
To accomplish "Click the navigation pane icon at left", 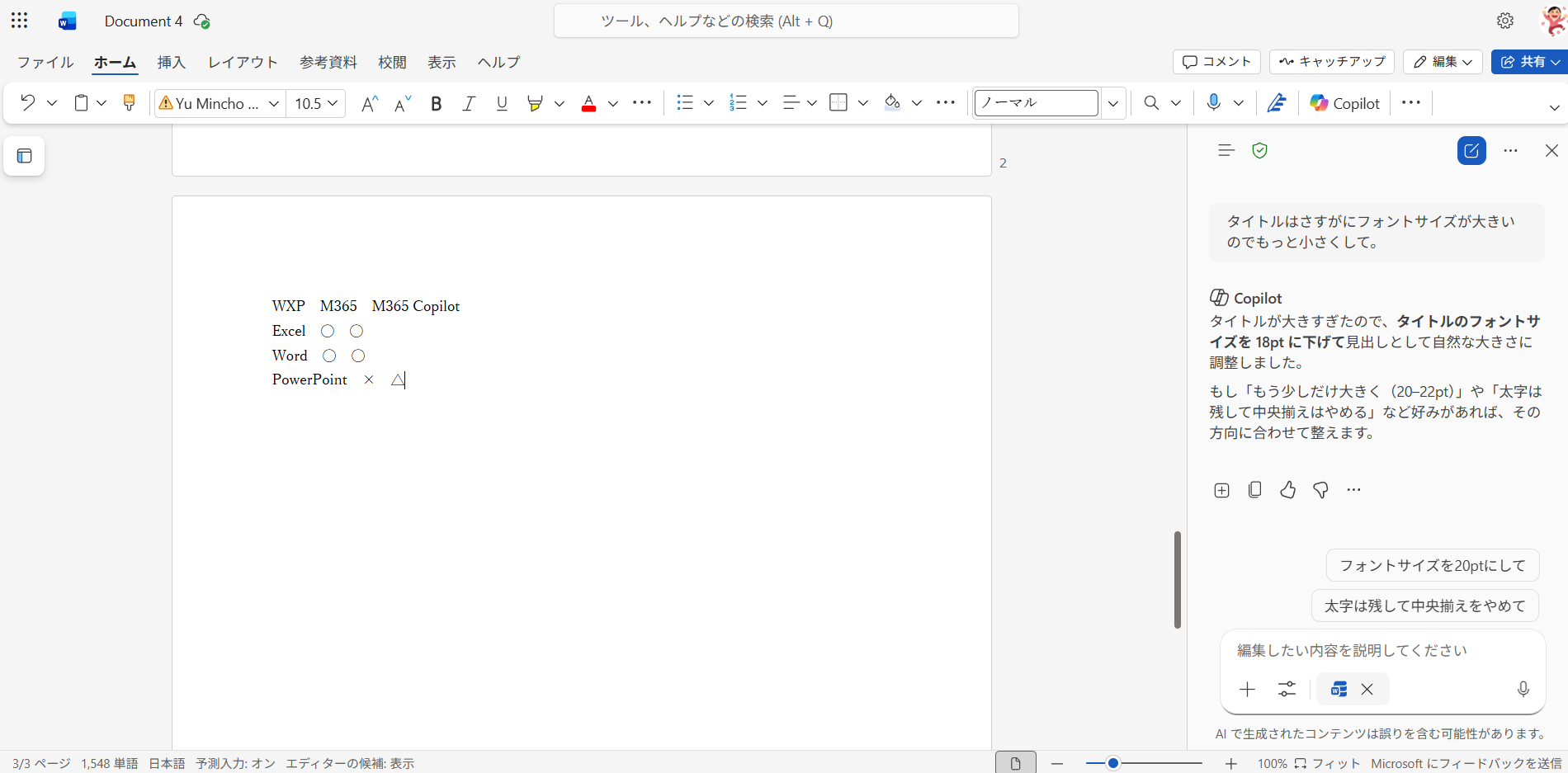I will [24, 156].
